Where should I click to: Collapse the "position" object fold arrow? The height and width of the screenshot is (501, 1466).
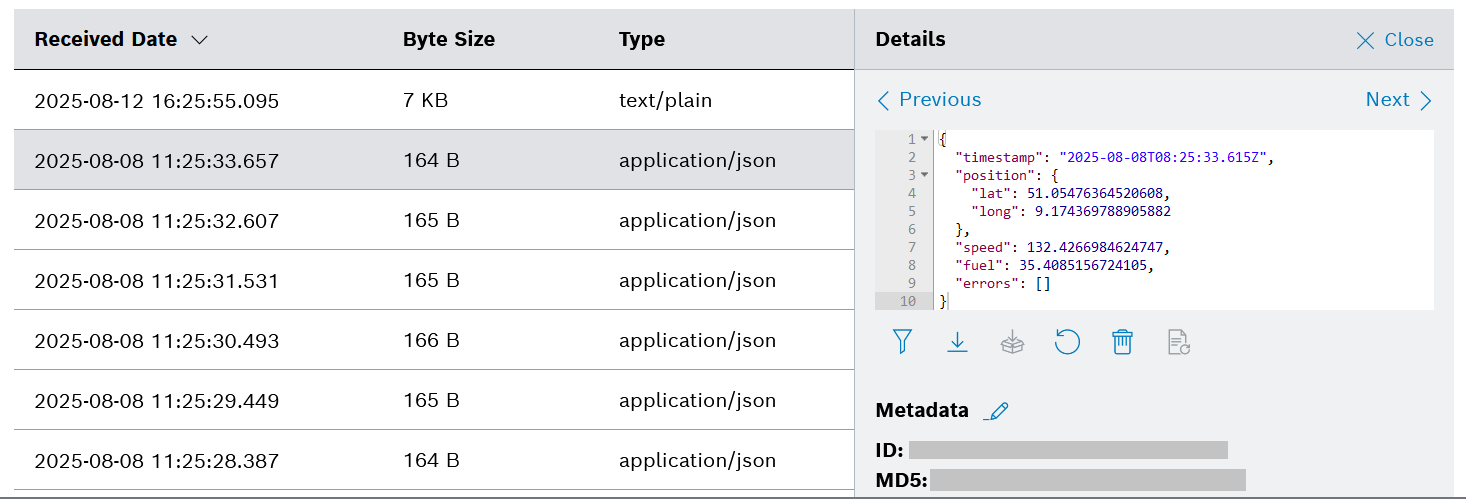coord(924,175)
